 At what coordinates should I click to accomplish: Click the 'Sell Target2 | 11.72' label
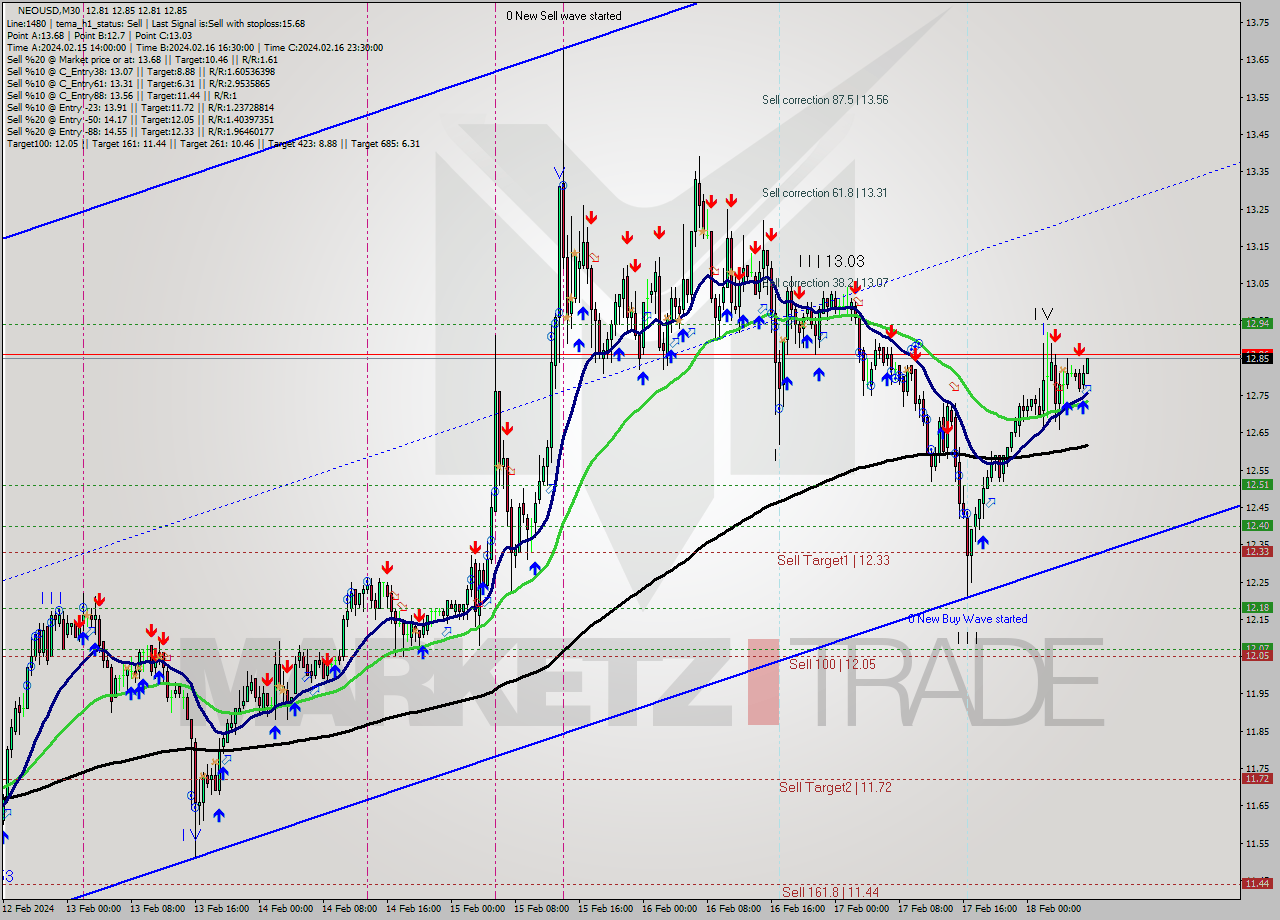point(835,787)
